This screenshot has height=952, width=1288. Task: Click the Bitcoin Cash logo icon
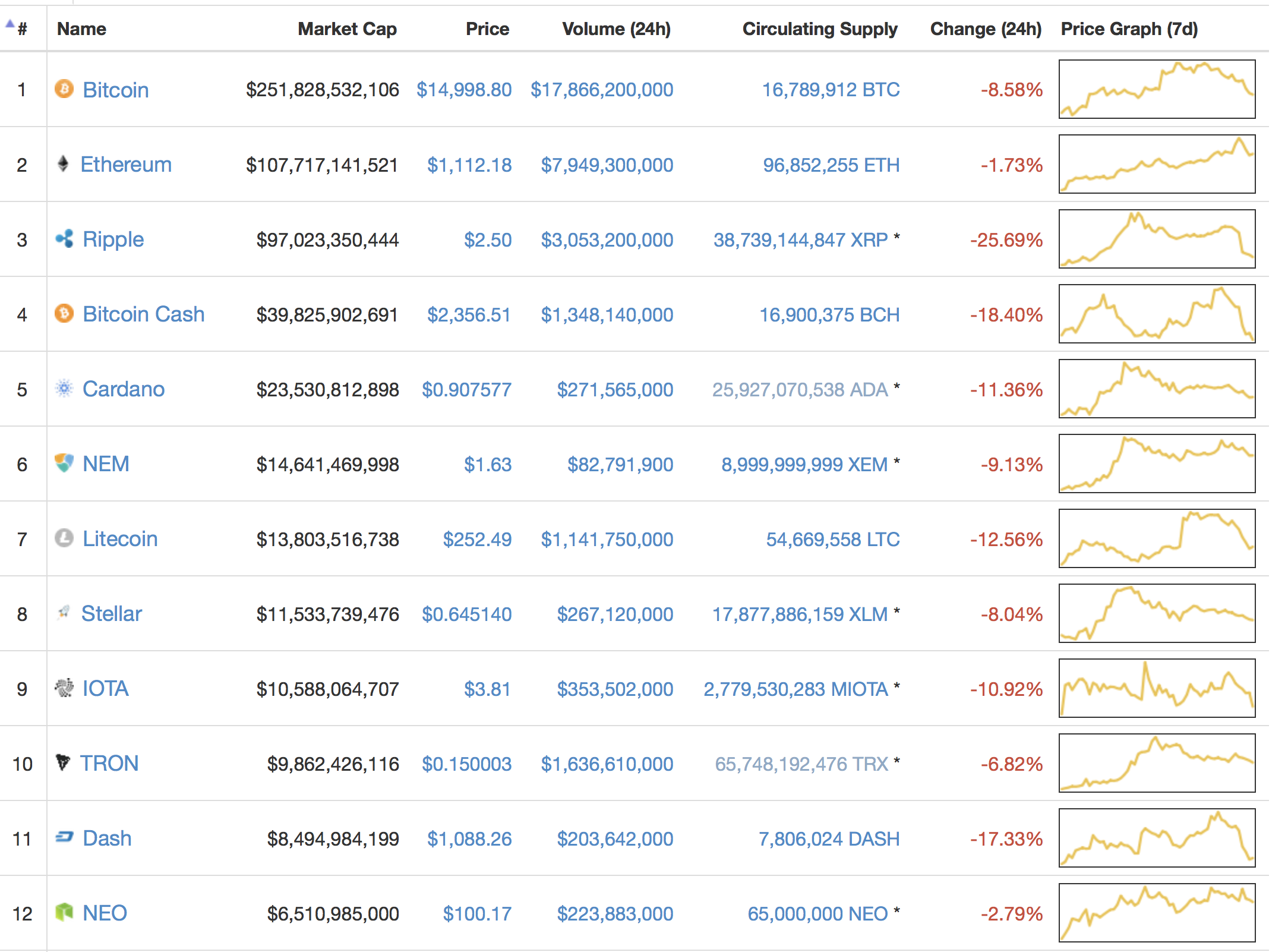[x=64, y=314]
